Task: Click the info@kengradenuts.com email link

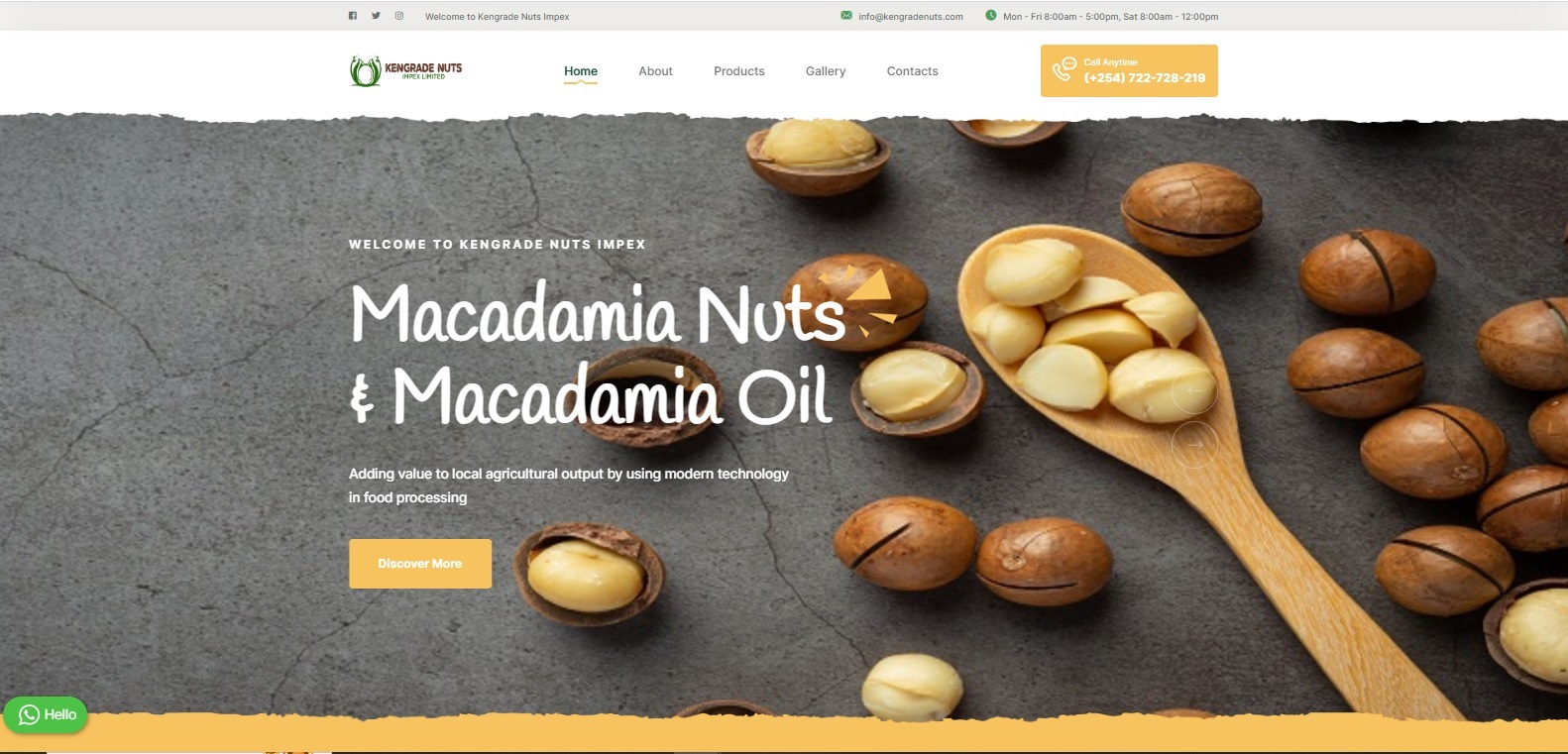Action: pyautogui.click(x=911, y=17)
